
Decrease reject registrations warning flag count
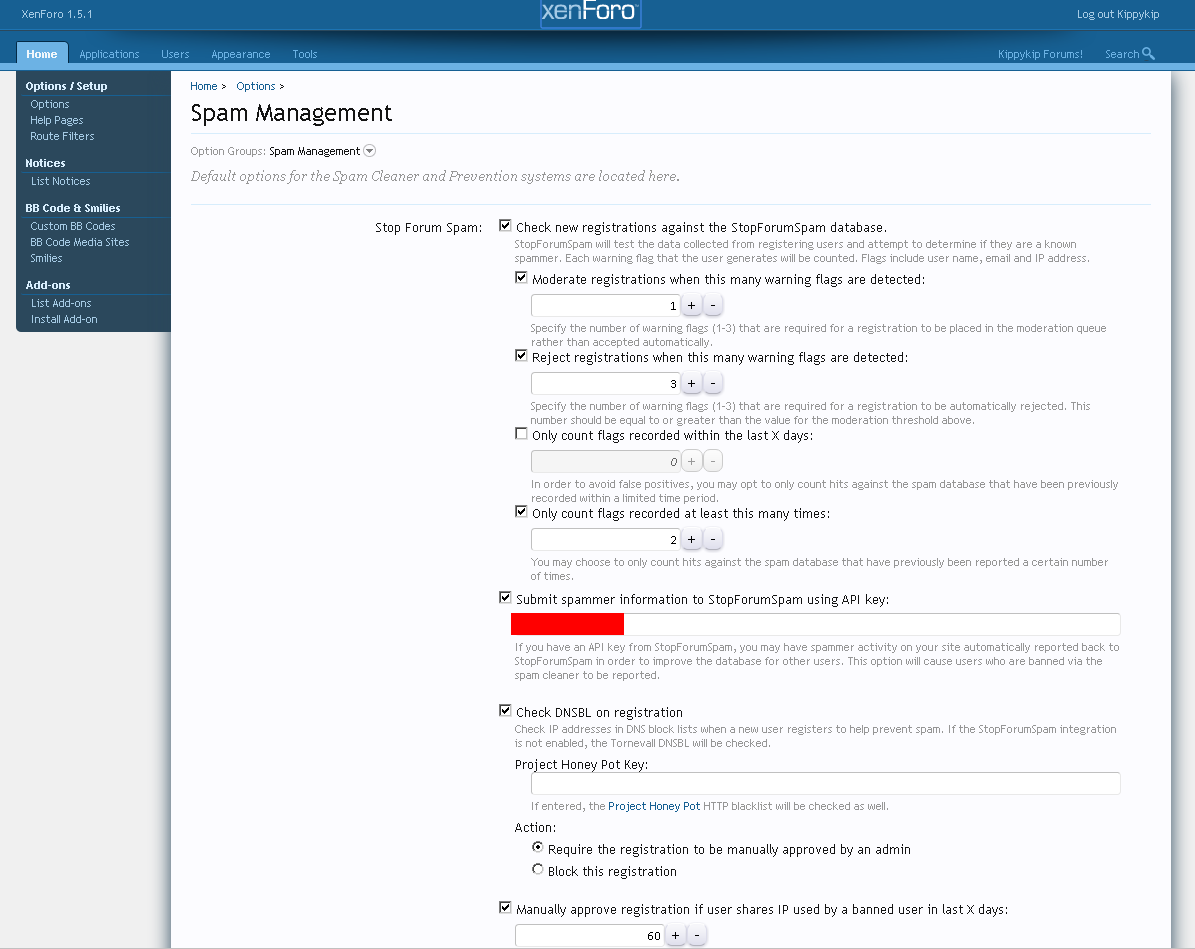713,384
